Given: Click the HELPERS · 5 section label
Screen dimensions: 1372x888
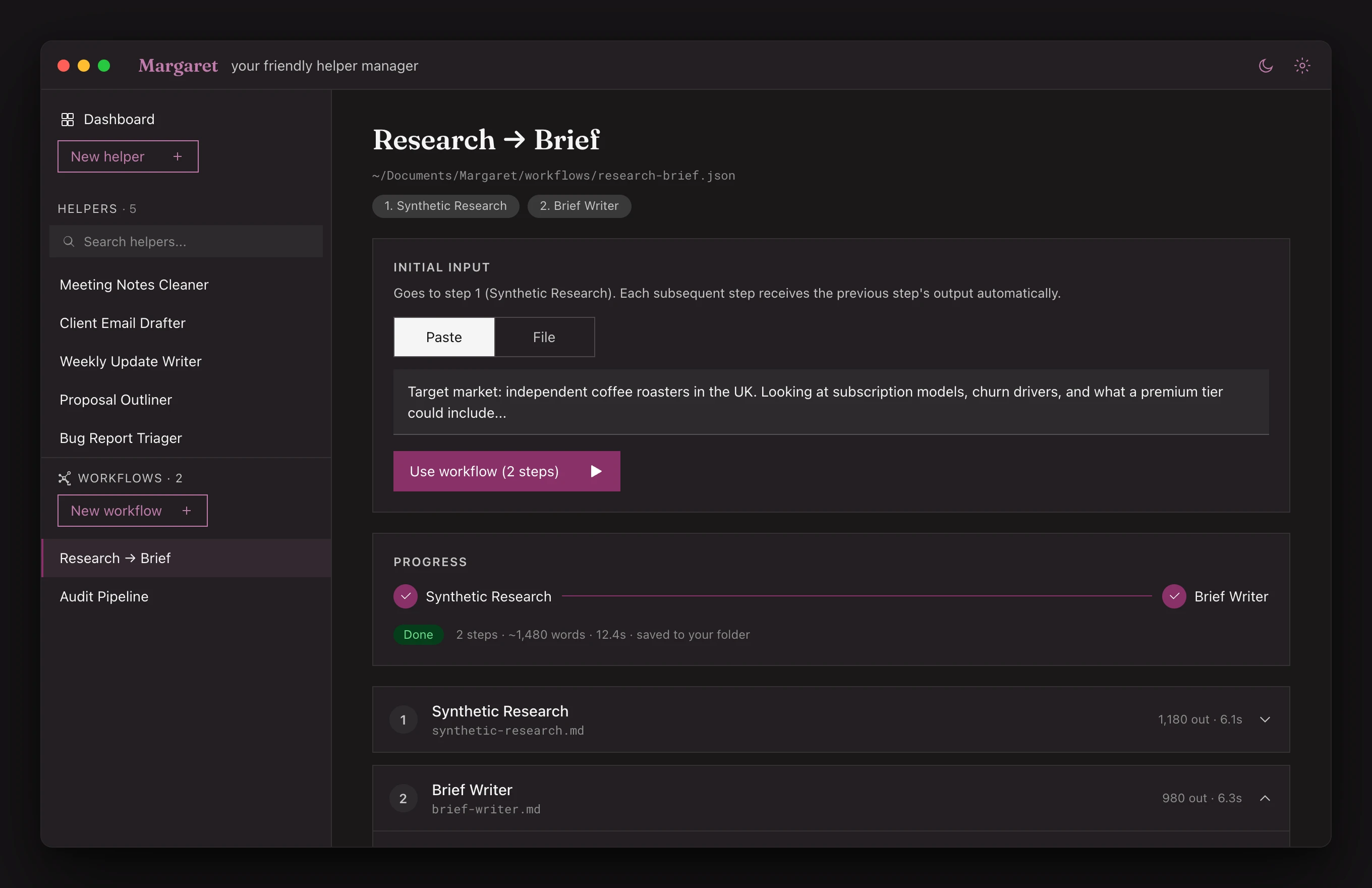Looking at the screenshot, I should pos(97,209).
